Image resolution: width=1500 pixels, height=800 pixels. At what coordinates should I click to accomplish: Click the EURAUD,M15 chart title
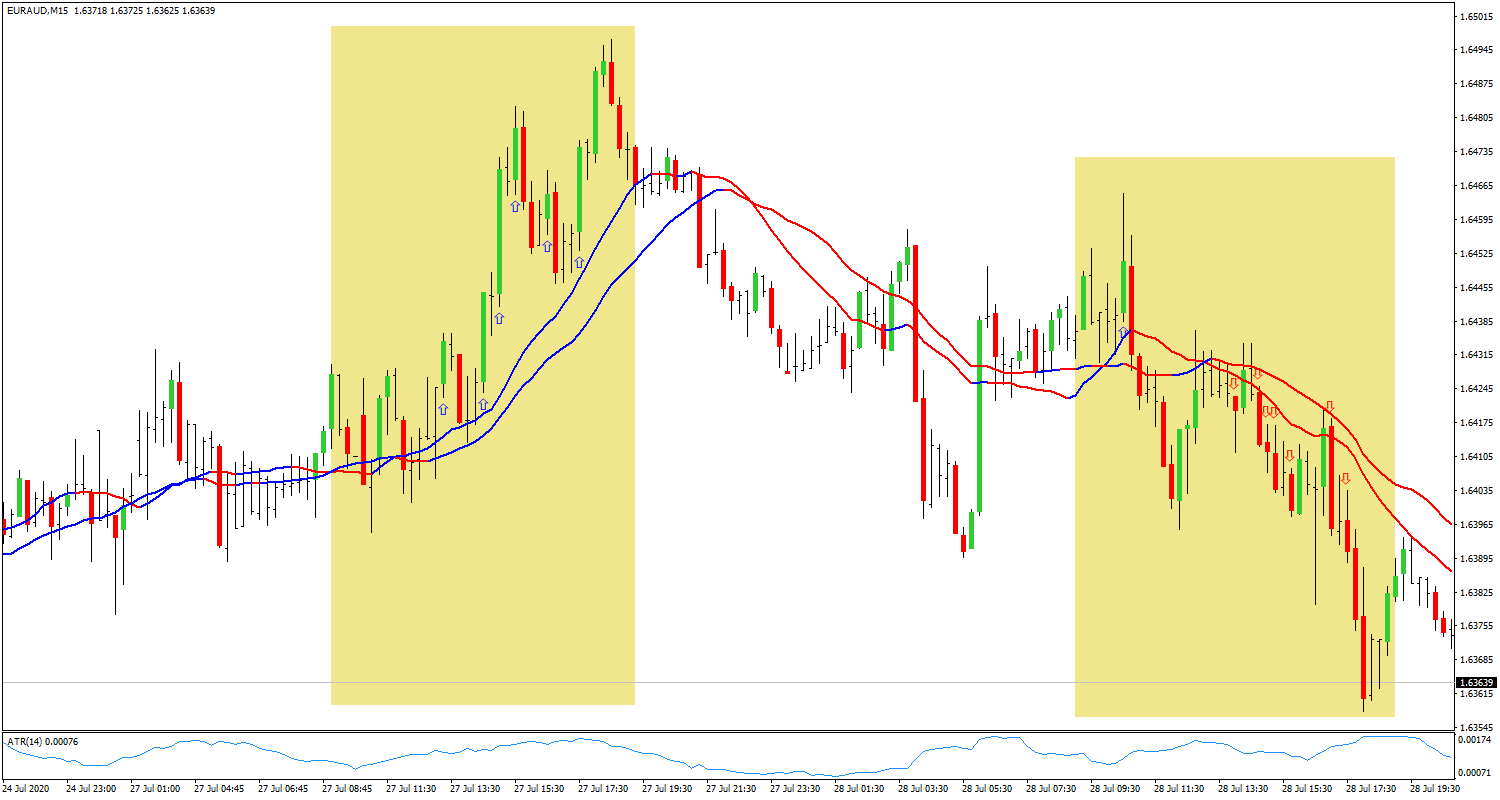38,11
